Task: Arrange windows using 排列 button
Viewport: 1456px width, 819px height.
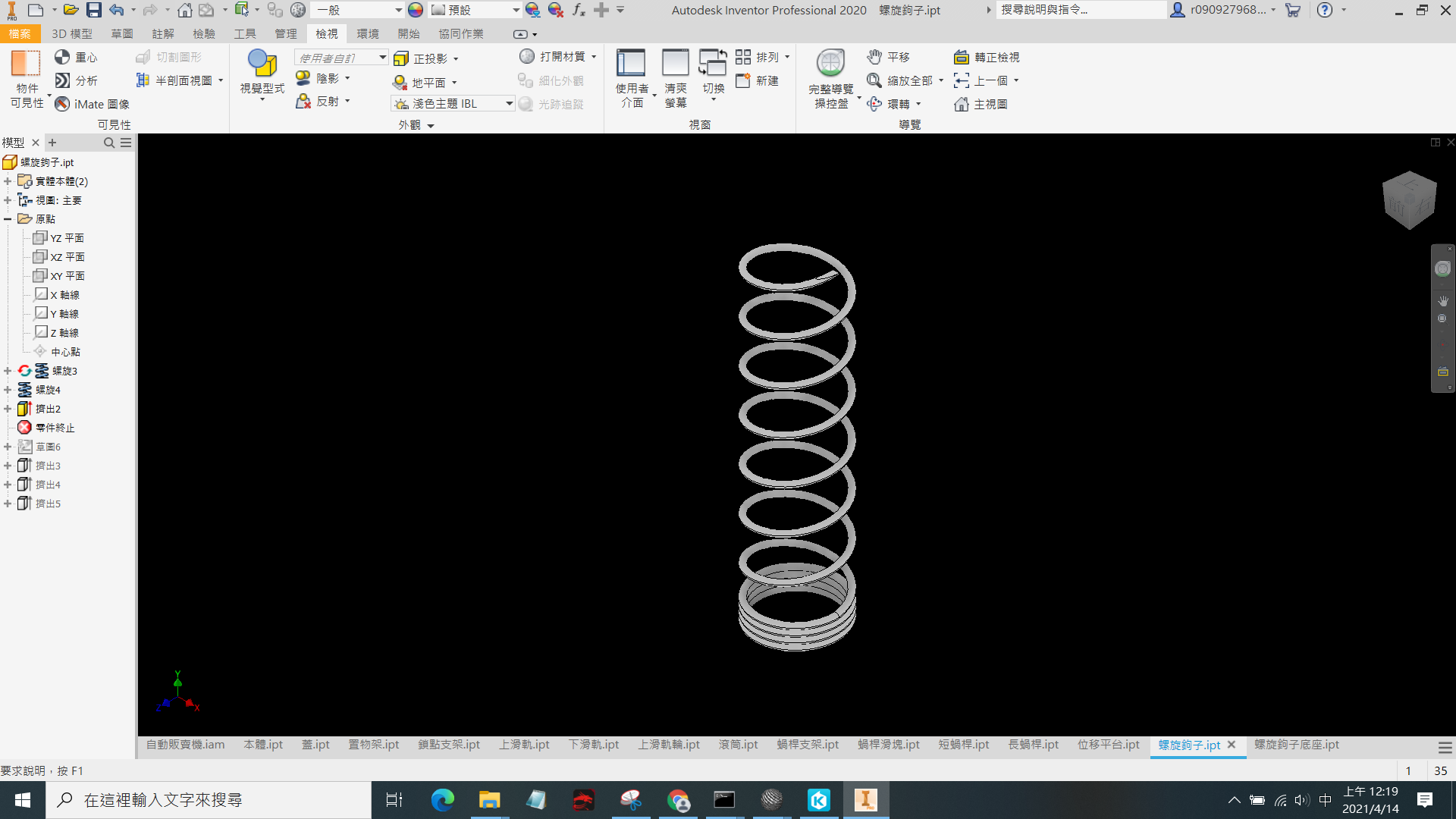Action: [762, 57]
